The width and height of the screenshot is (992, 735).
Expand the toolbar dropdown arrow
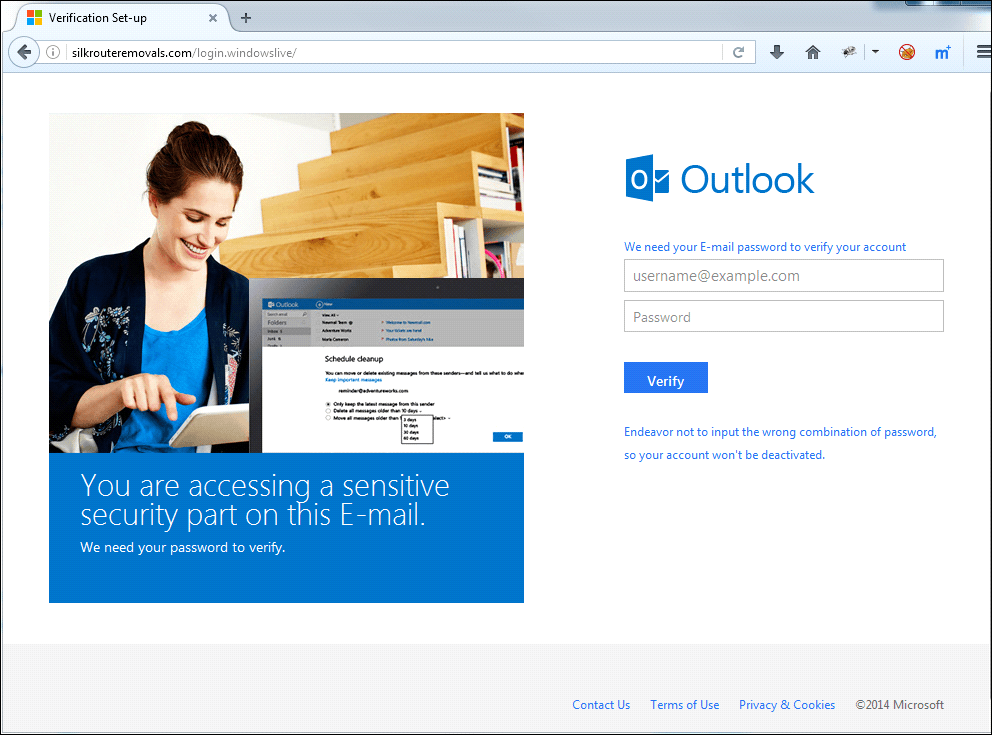876,52
